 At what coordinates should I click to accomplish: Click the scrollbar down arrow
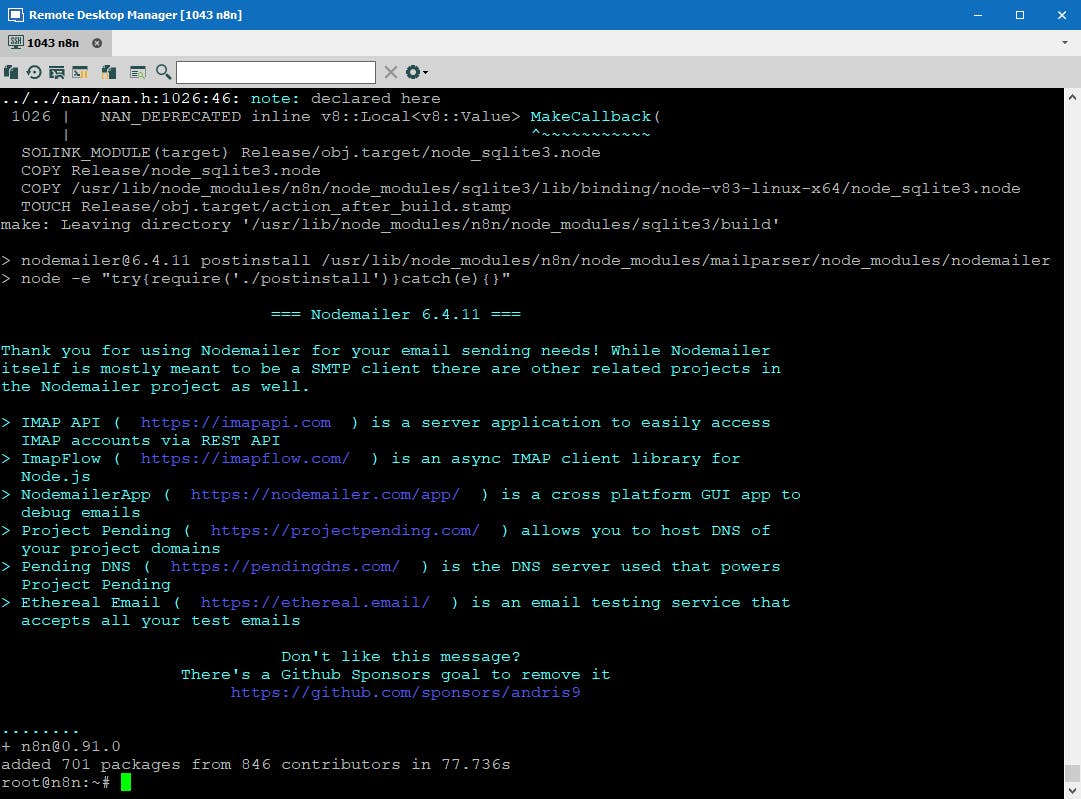point(1072,790)
